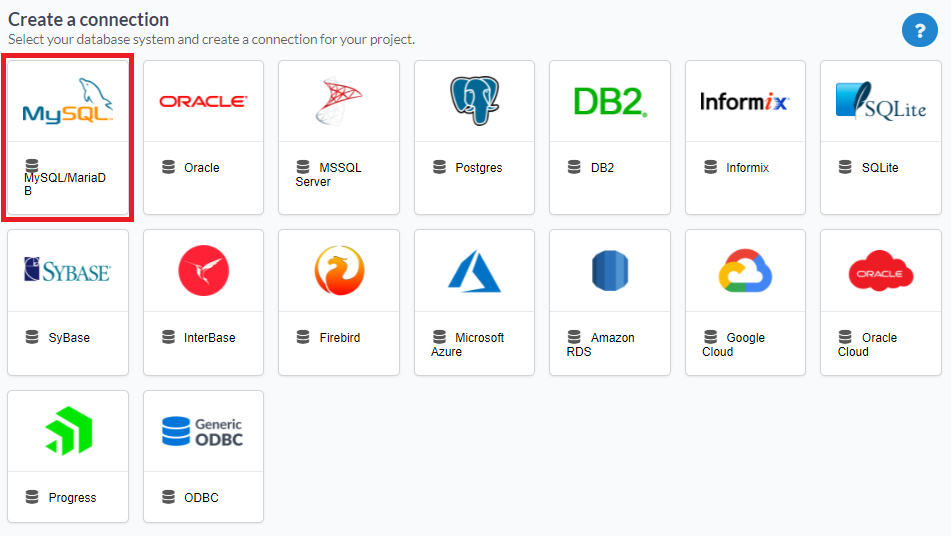The image size is (951, 536).
Task: Click the Informix label text
Action: pos(747,168)
